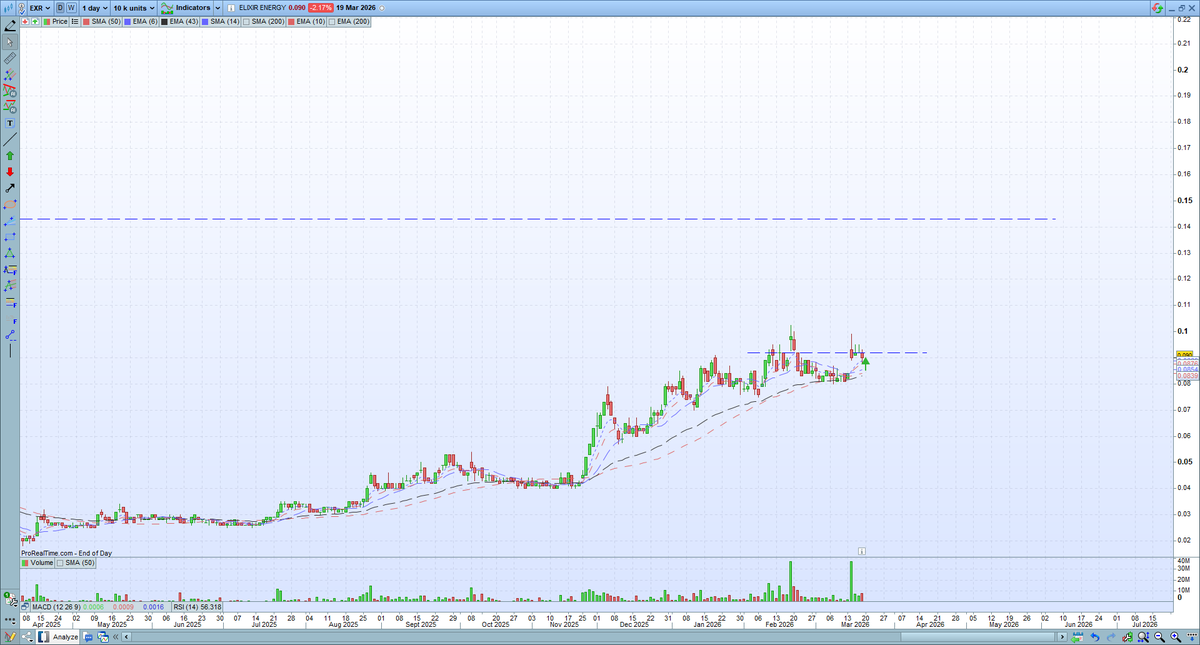Toggle EMA (6) indicator visibility
The image size is (1200, 645).
(140, 22)
